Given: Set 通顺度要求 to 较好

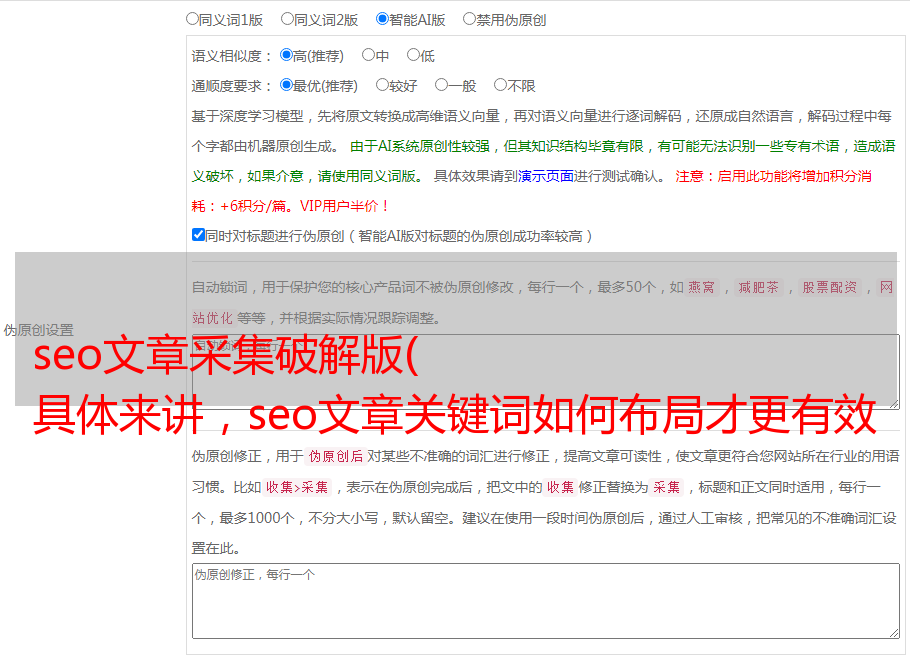Looking at the screenshot, I should tap(382, 85).
